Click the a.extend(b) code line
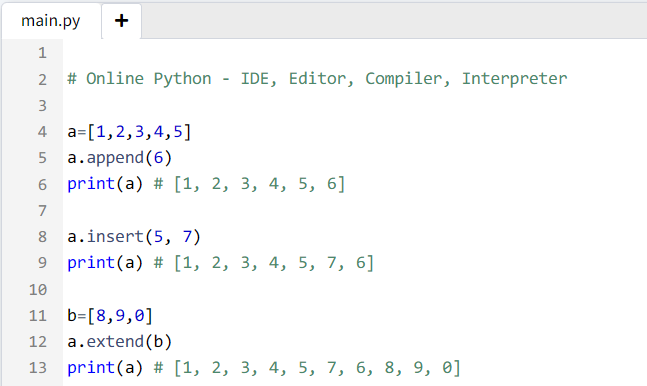 click(119, 342)
